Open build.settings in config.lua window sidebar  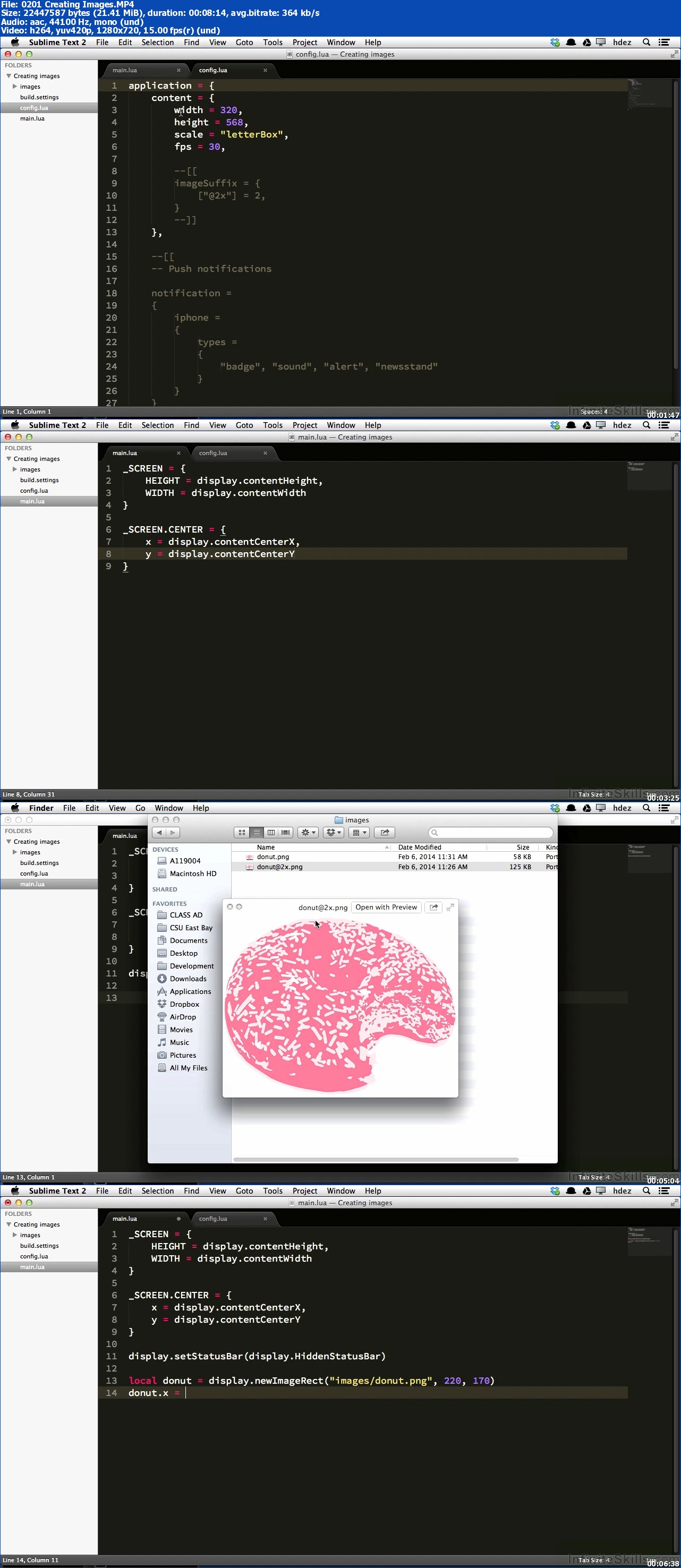click(40, 97)
